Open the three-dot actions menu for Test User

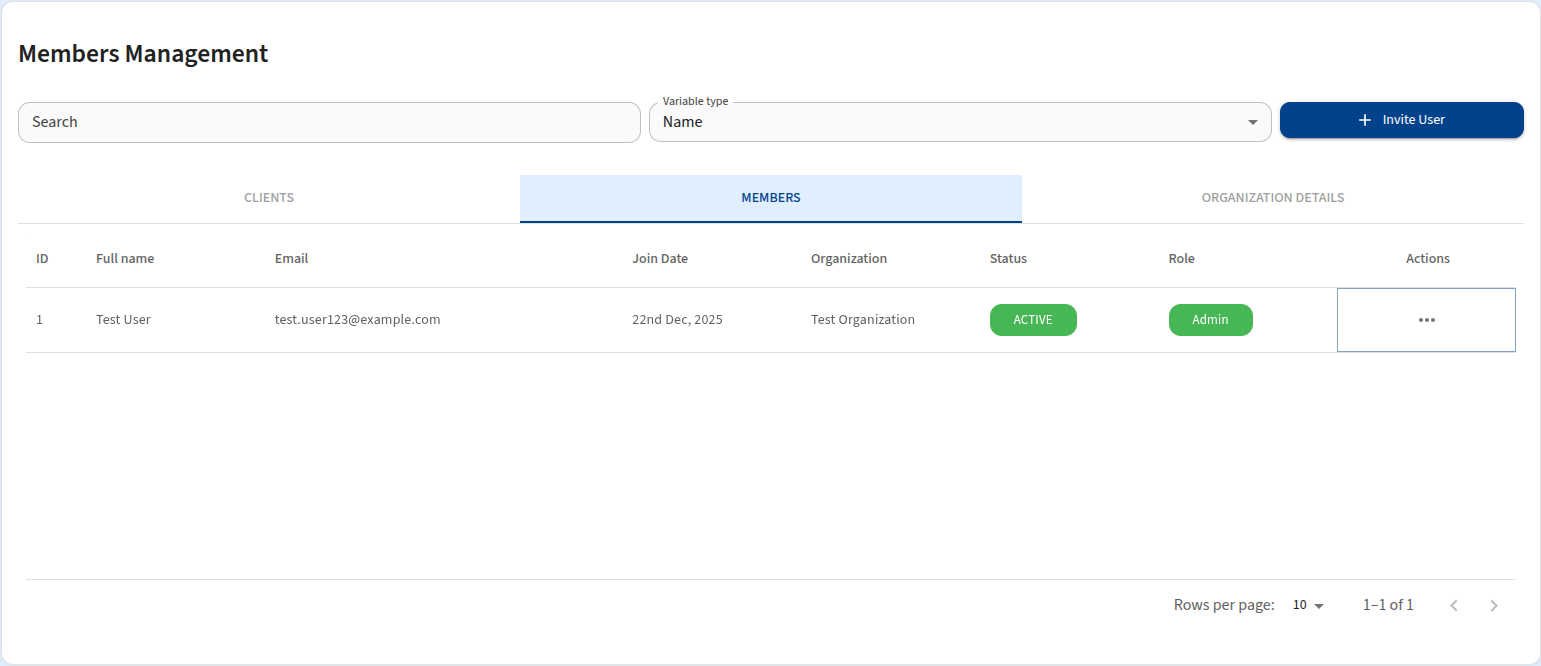[x=1426, y=320]
